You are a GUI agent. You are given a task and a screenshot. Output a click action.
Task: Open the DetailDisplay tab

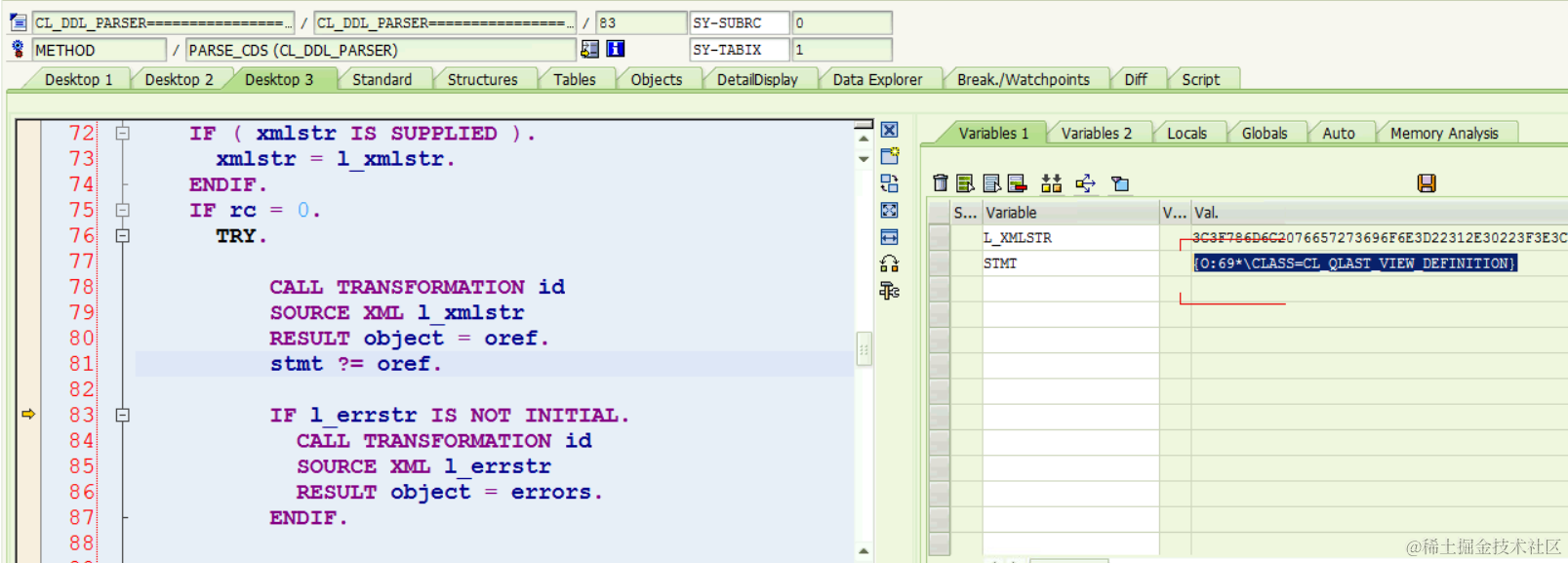pyautogui.click(x=757, y=79)
